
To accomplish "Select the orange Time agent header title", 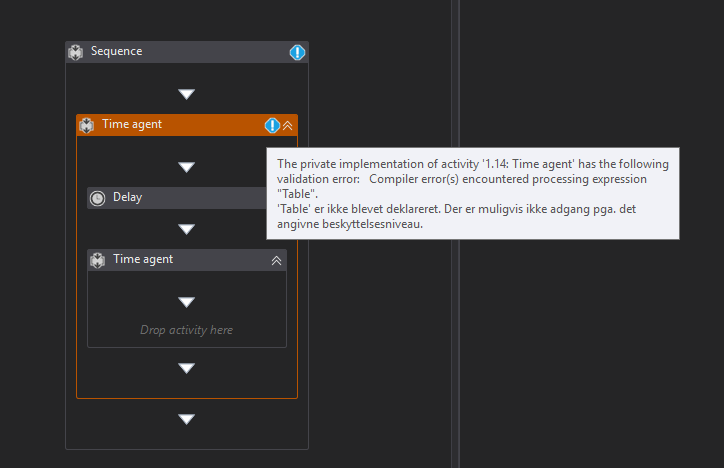I will click(x=132, y=124).
